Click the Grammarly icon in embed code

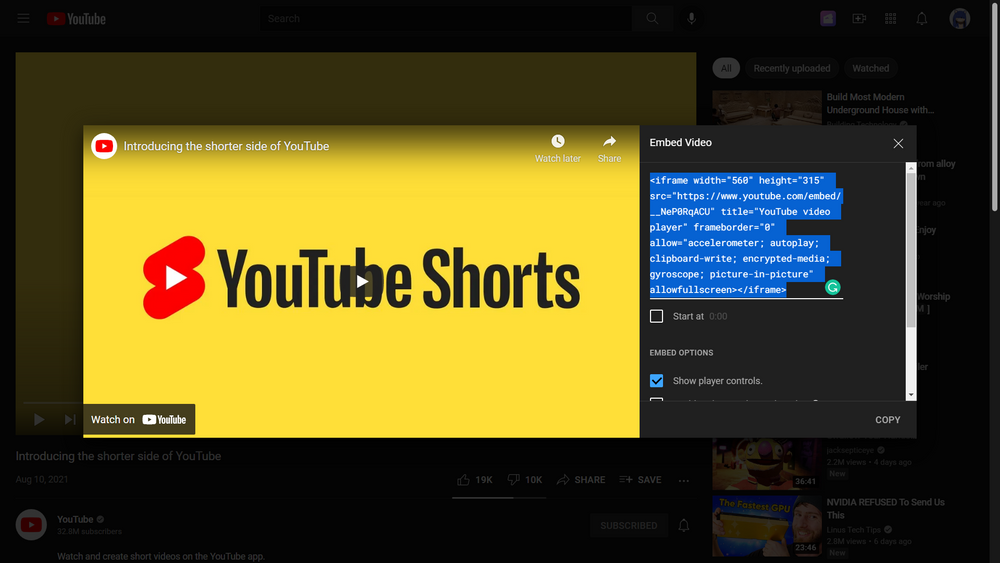coord(832,288)
